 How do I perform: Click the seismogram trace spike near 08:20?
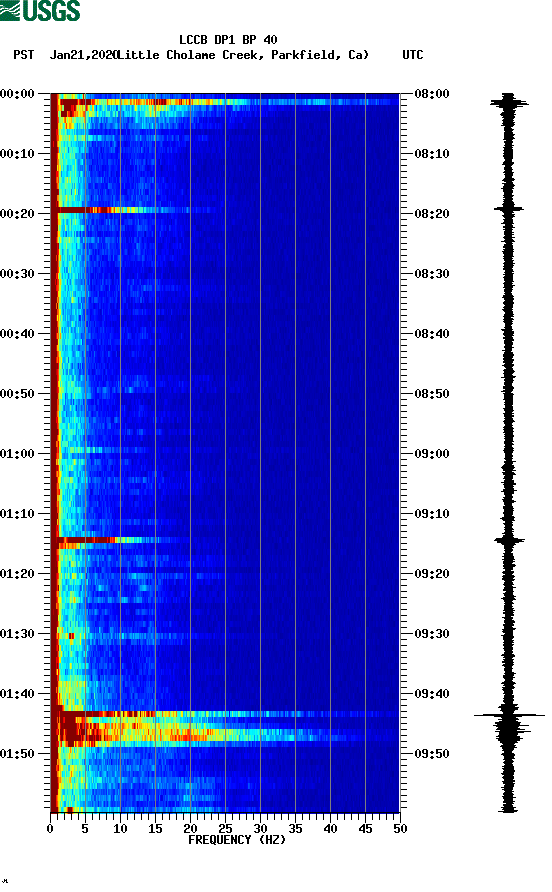[508, 209]
